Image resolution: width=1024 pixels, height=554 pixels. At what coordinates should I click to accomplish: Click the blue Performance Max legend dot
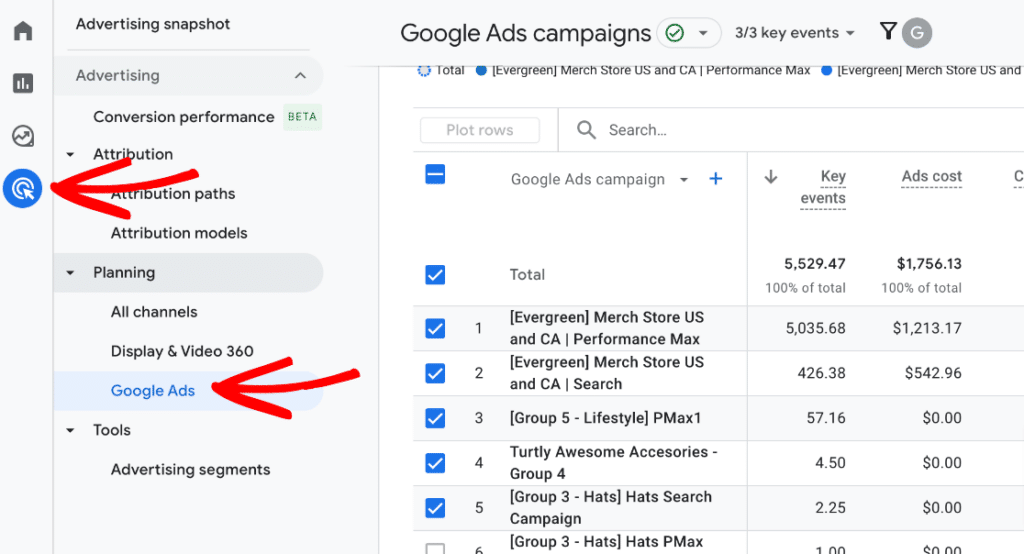tap(482, 71)
